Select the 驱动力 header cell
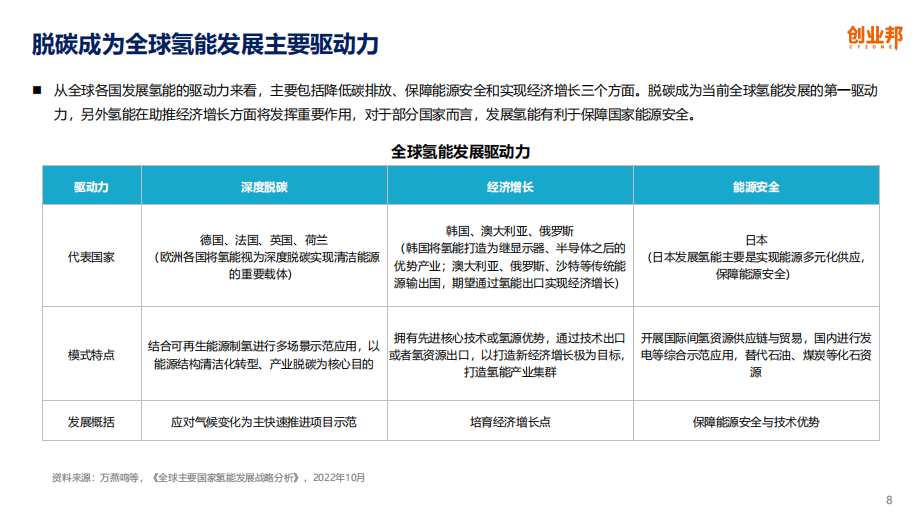The width and height of the screenshot is (919, 518). pos(91,186)
